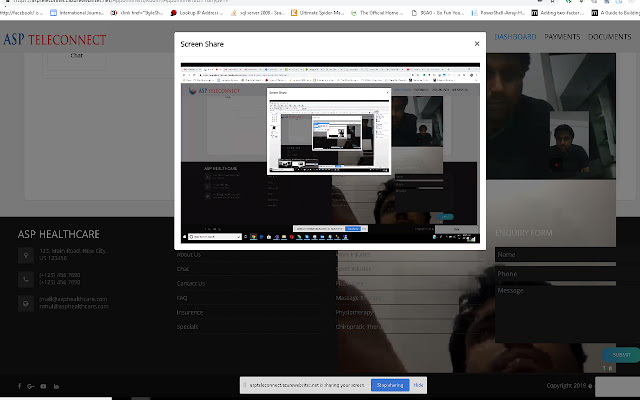
Task: Open the Chat footer link
Action: point(182,269)
